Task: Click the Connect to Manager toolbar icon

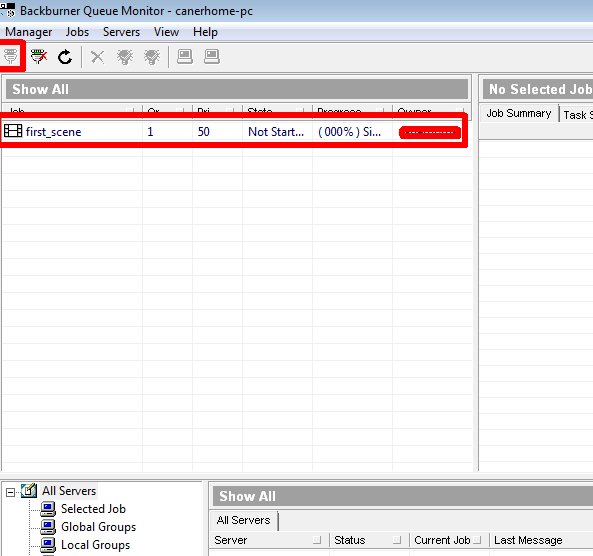Action: (x=11, y=56)
